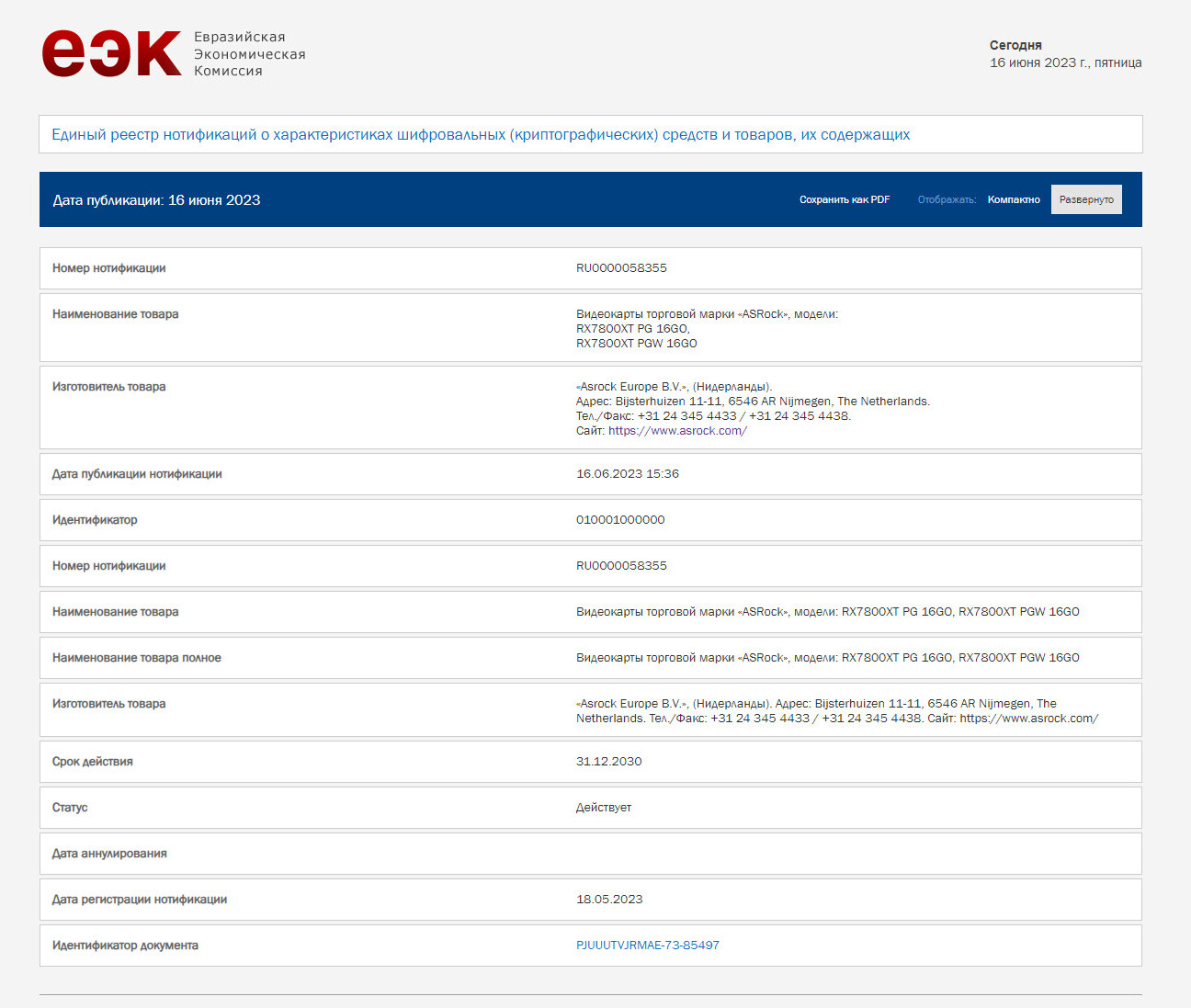Image resolution: width=1191 pixels, height=1008 pixels.
Task: Switch display to Развернуто
Action: tap(1086, 199)
